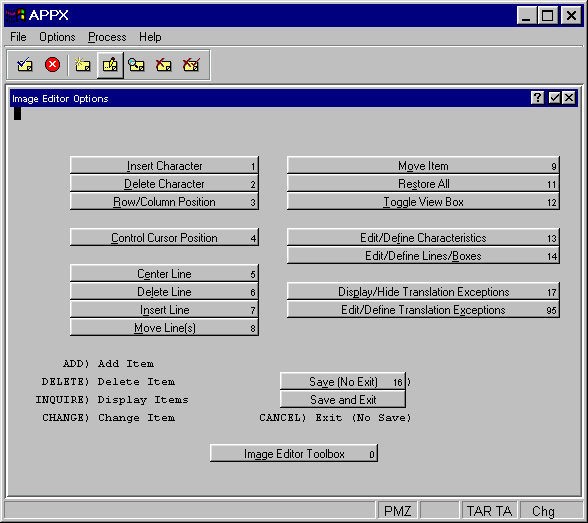Click the Save and Exit button

343,399
